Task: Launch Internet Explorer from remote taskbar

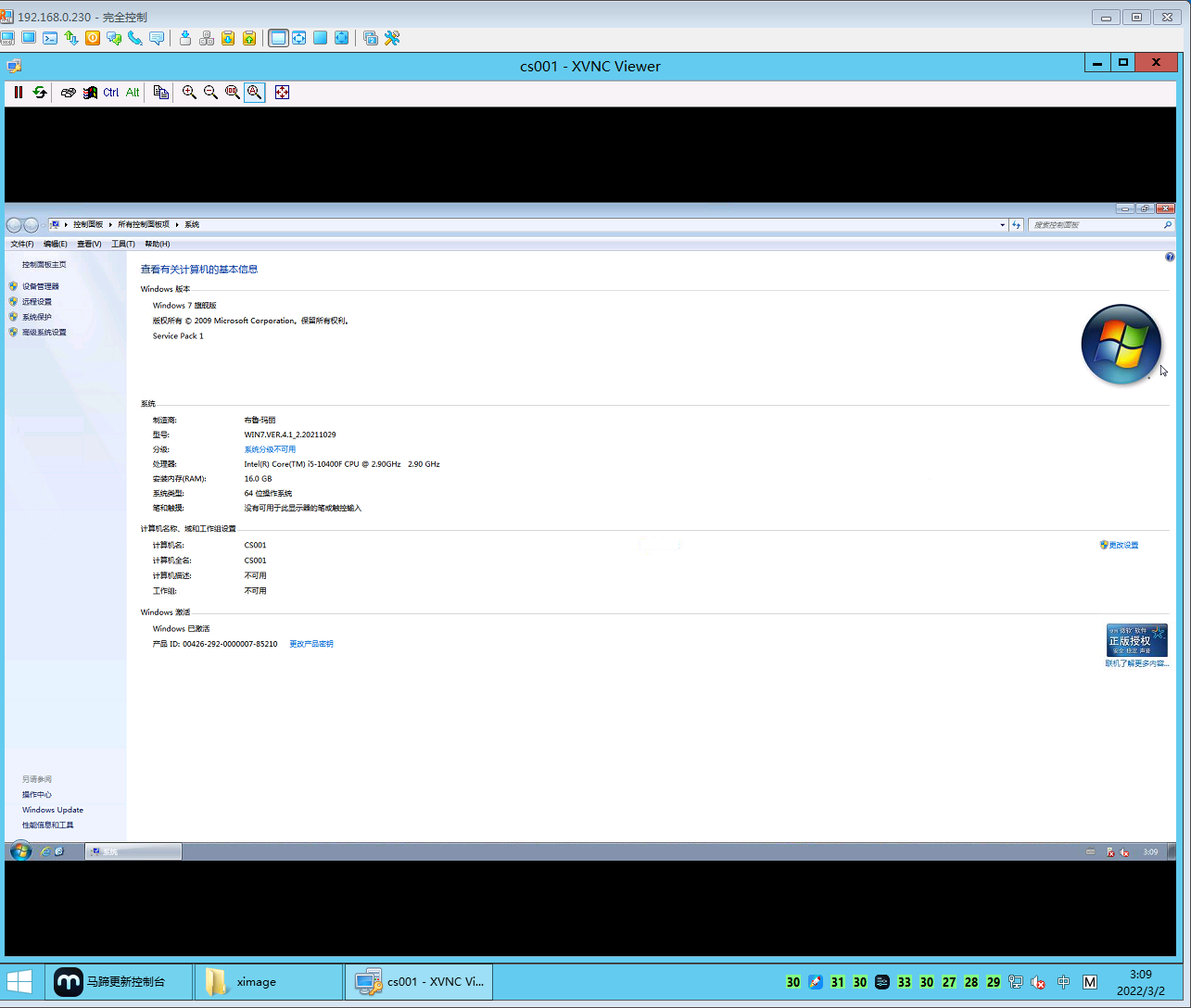Action: [x=44, y=851]
